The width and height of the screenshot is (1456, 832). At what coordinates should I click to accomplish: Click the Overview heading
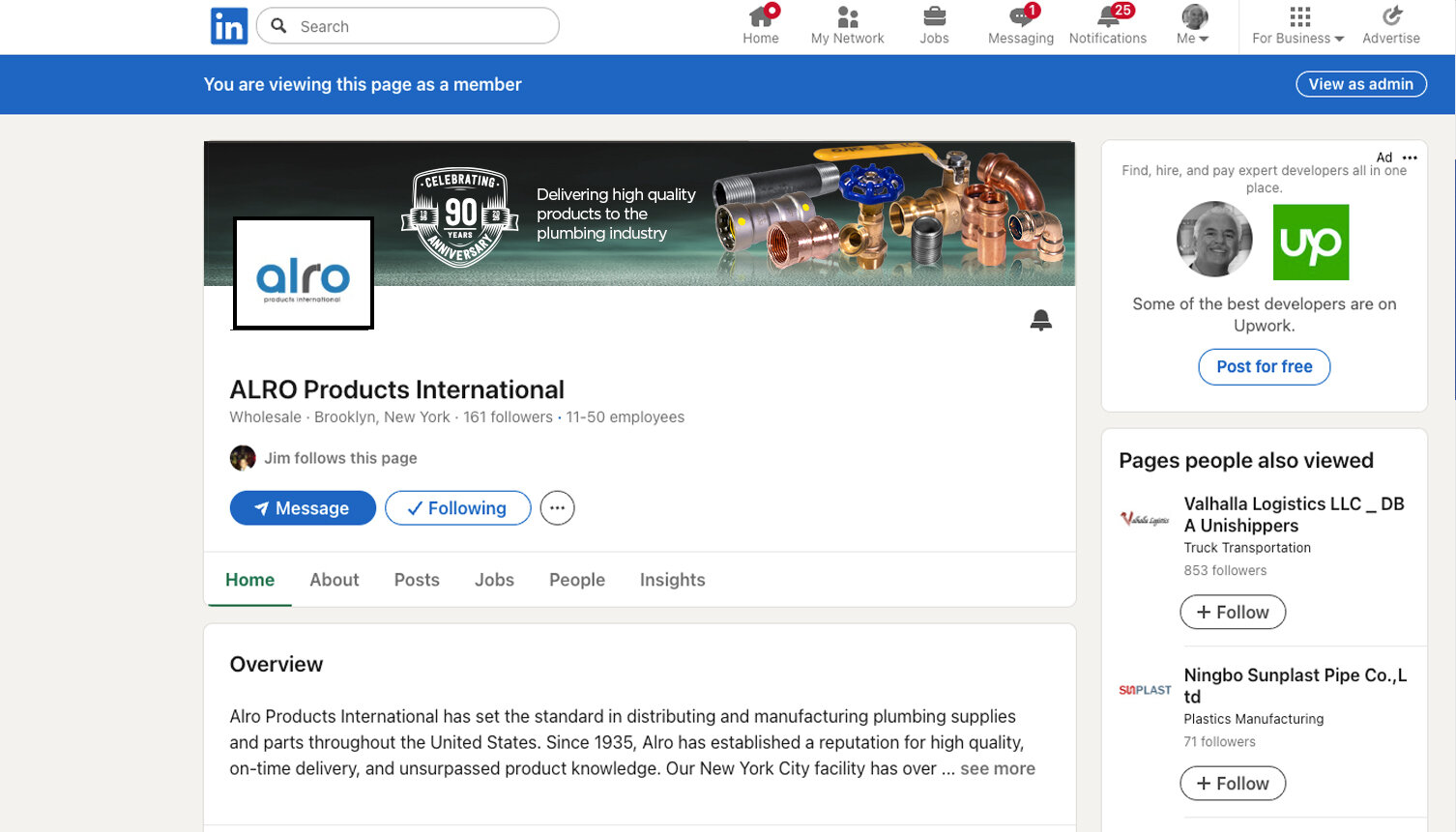(x=277, y=665)
